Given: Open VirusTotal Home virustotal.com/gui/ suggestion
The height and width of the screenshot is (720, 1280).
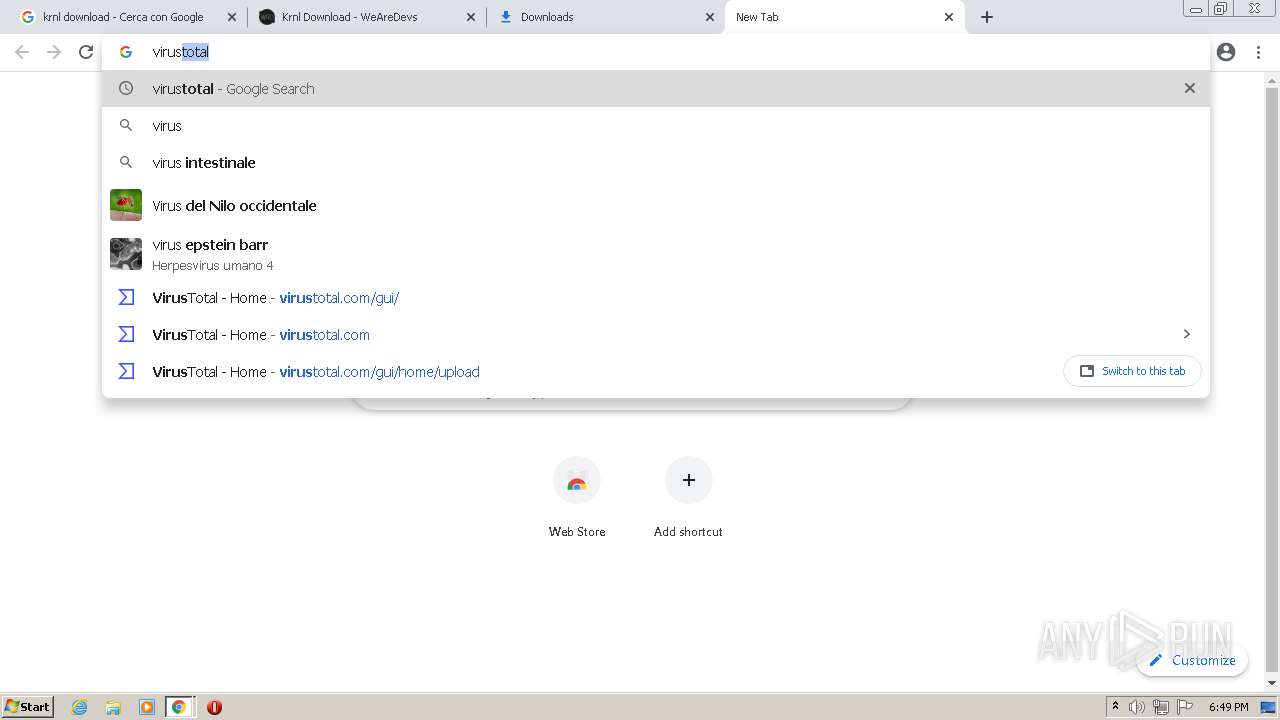Looking at the screenshot, I should (x=656, y=297).
